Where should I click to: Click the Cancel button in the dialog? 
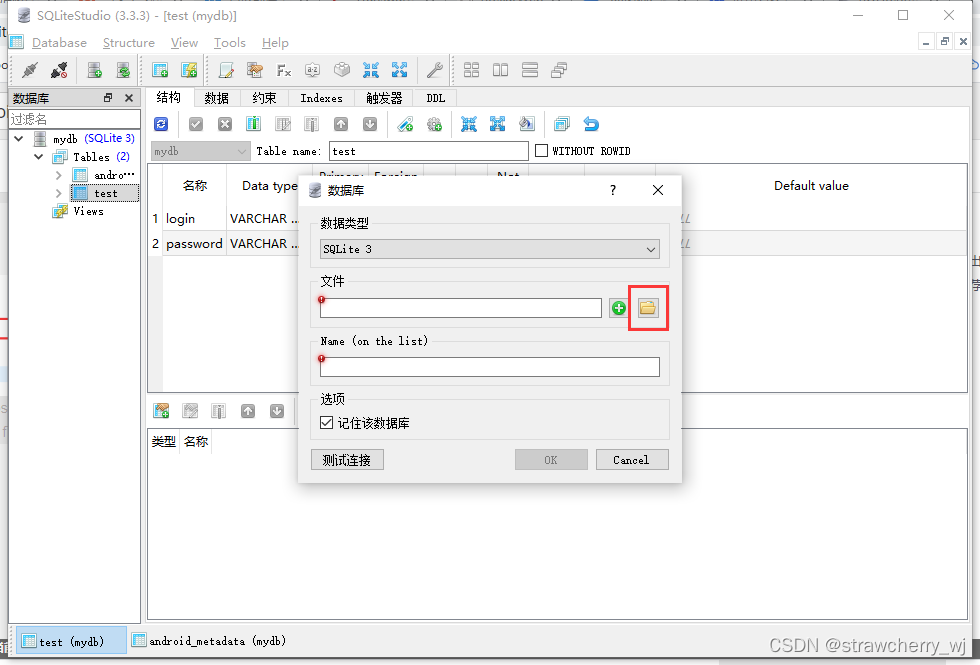[632, 460]
